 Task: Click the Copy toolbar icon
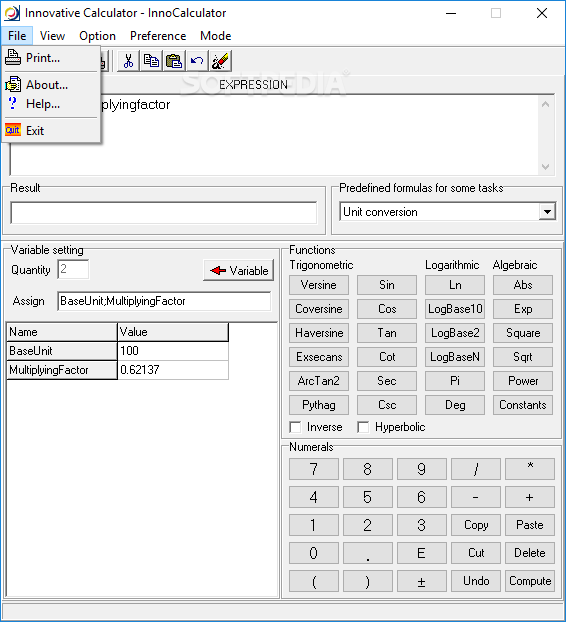pyautogui.click(x=151, y=61)
